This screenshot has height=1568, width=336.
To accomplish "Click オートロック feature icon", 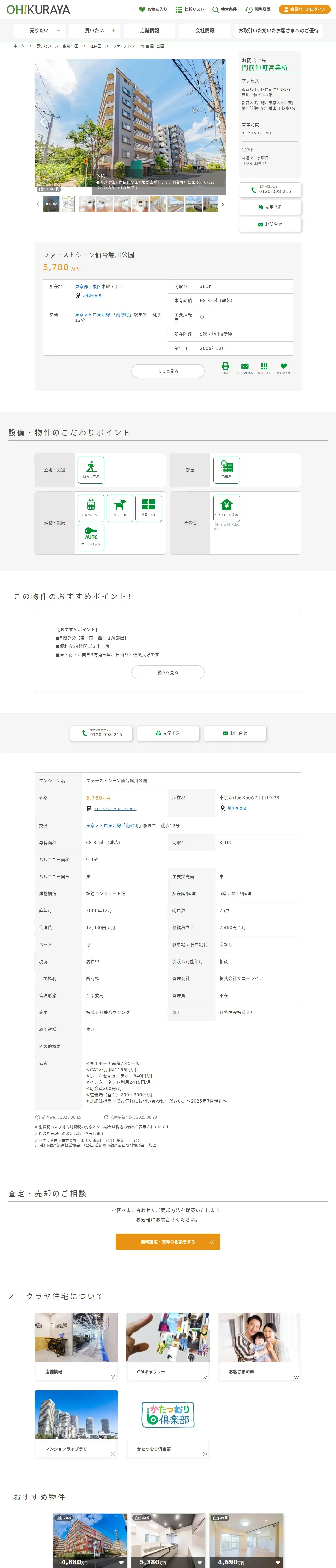I will pos(91,538).
